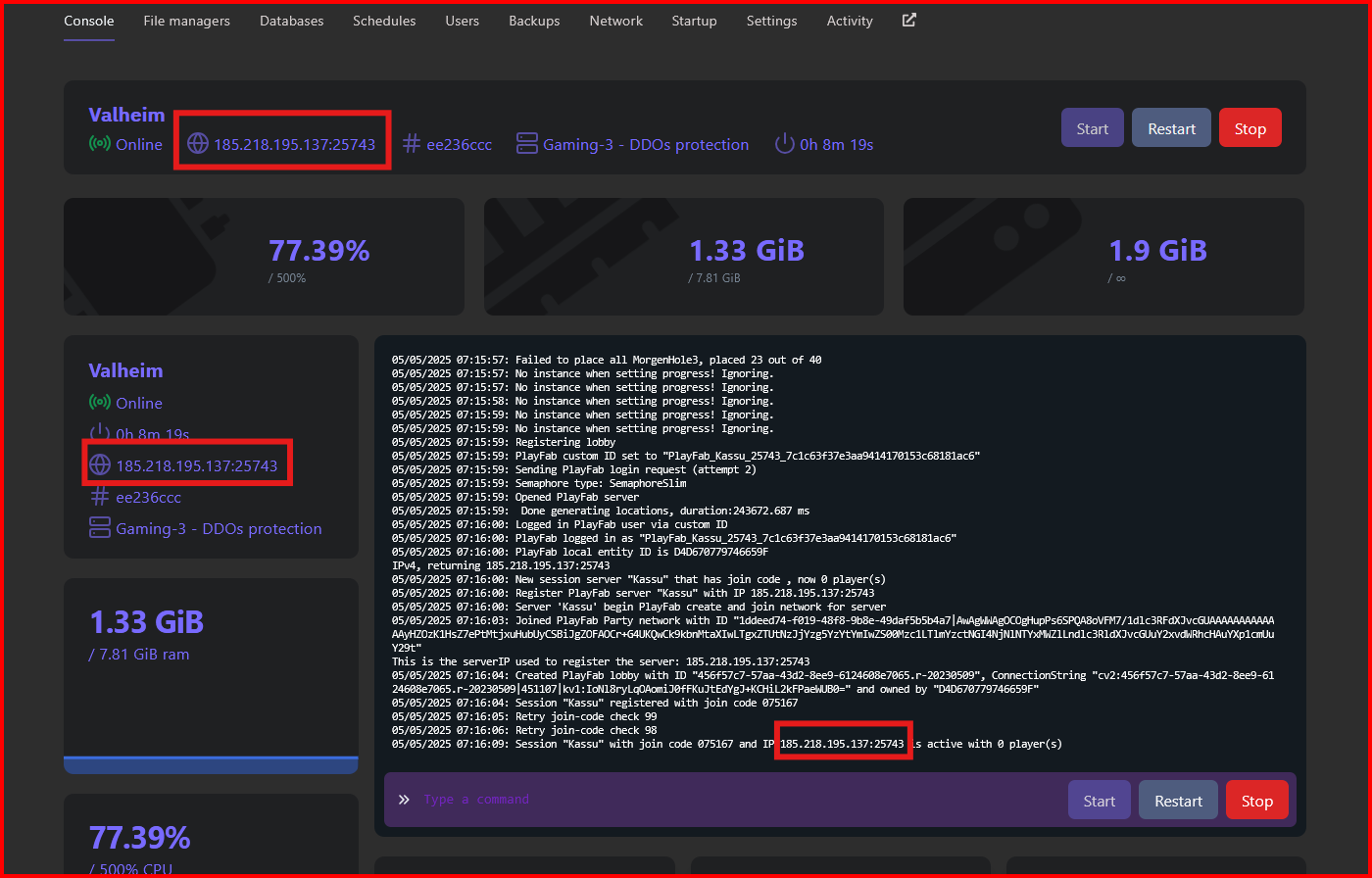Click the green online signal icon in header card
The height and width of the screenshot is (878, 1372).
99,144
